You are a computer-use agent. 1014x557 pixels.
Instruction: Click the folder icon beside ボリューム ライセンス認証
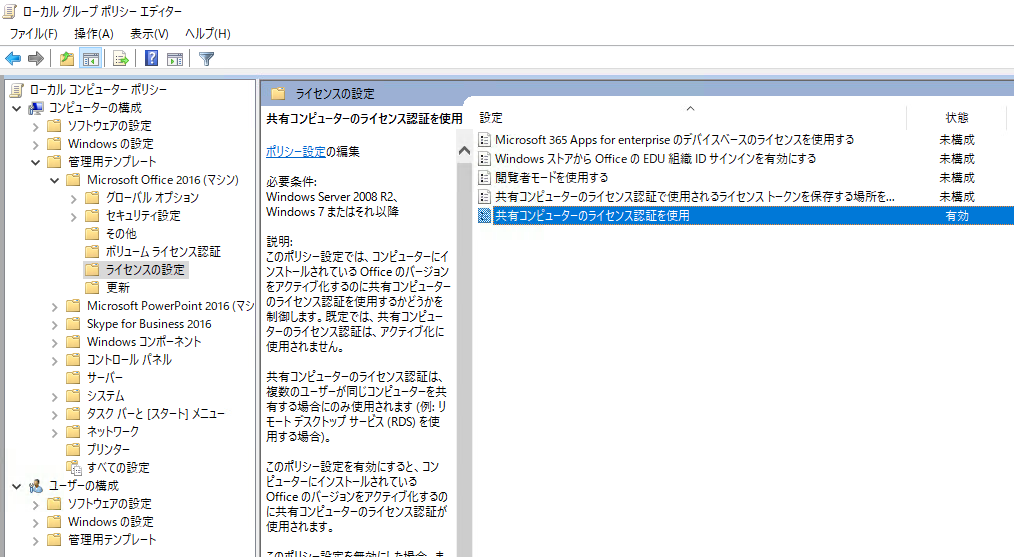92,252
